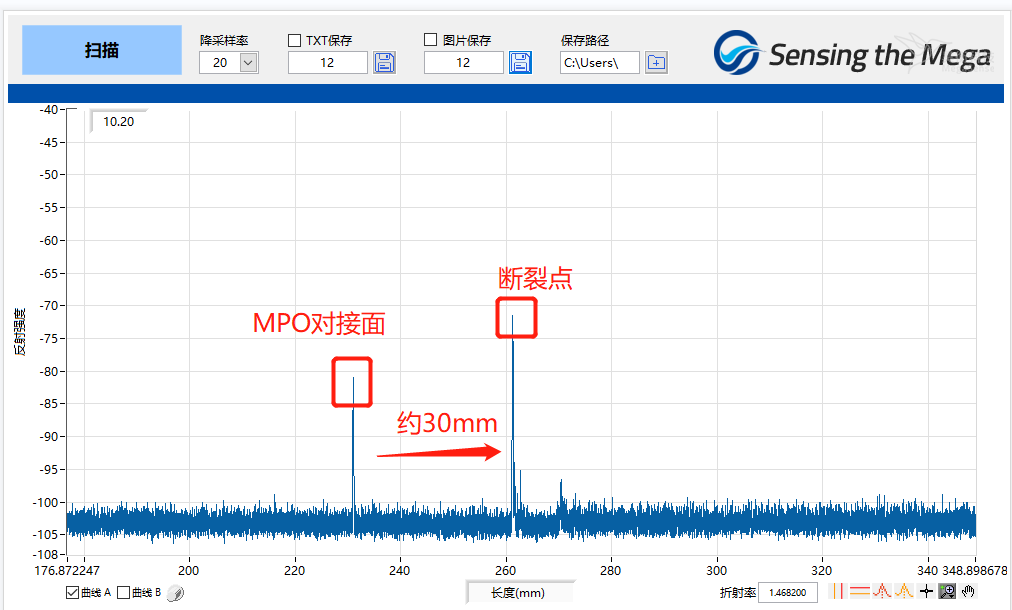
Task: Select the horizontal cursor lines tool
Action: coord(860,591)
